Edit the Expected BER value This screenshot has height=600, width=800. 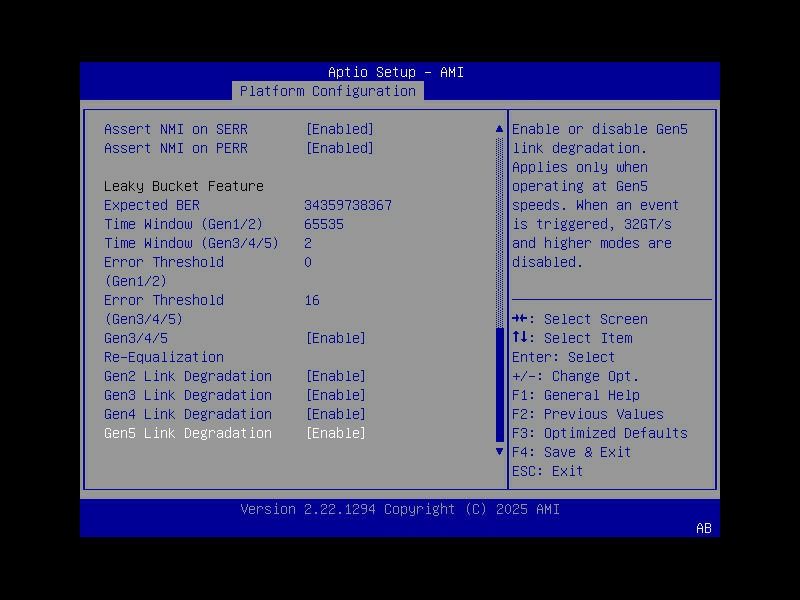pyautogui.click(x=347, y=205)
